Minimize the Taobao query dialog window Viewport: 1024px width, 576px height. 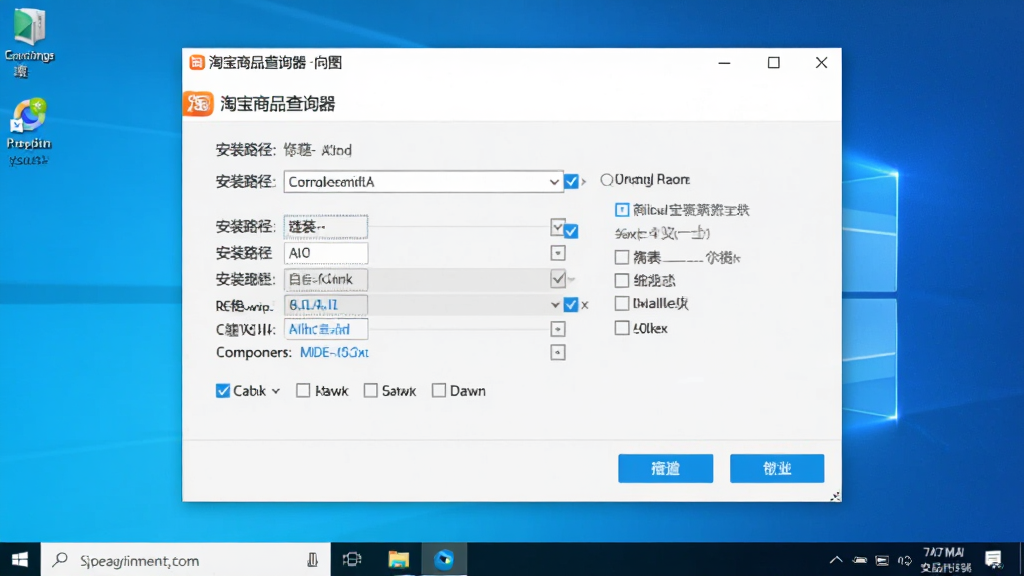tap(724, 63)
